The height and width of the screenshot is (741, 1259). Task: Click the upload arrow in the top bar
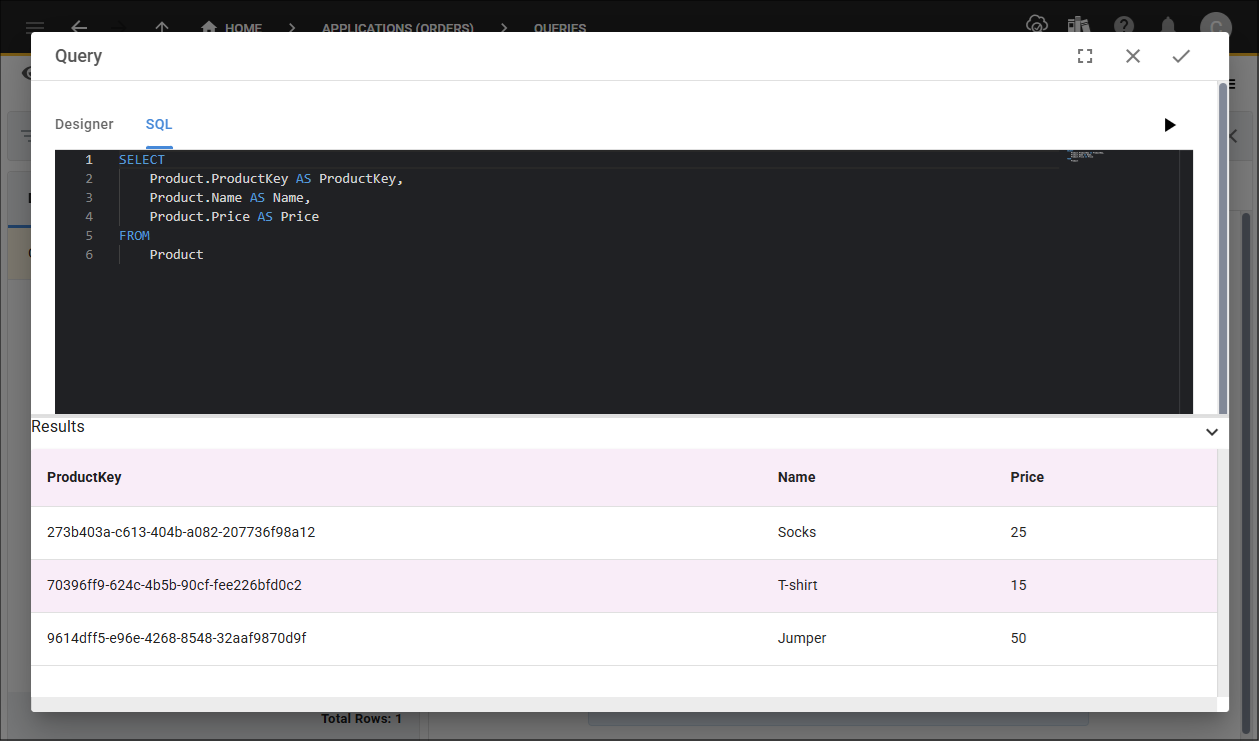point(161,29)
